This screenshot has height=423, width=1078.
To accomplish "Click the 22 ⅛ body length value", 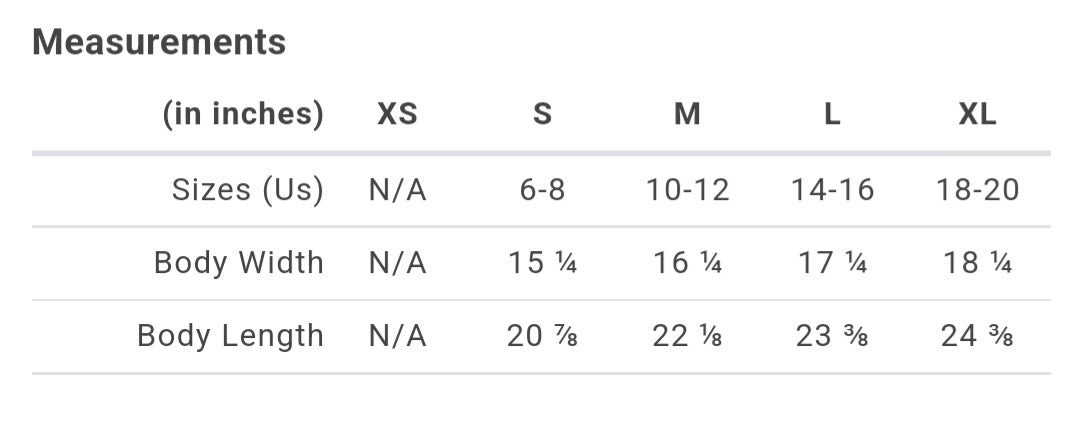I will click(688, 337).
